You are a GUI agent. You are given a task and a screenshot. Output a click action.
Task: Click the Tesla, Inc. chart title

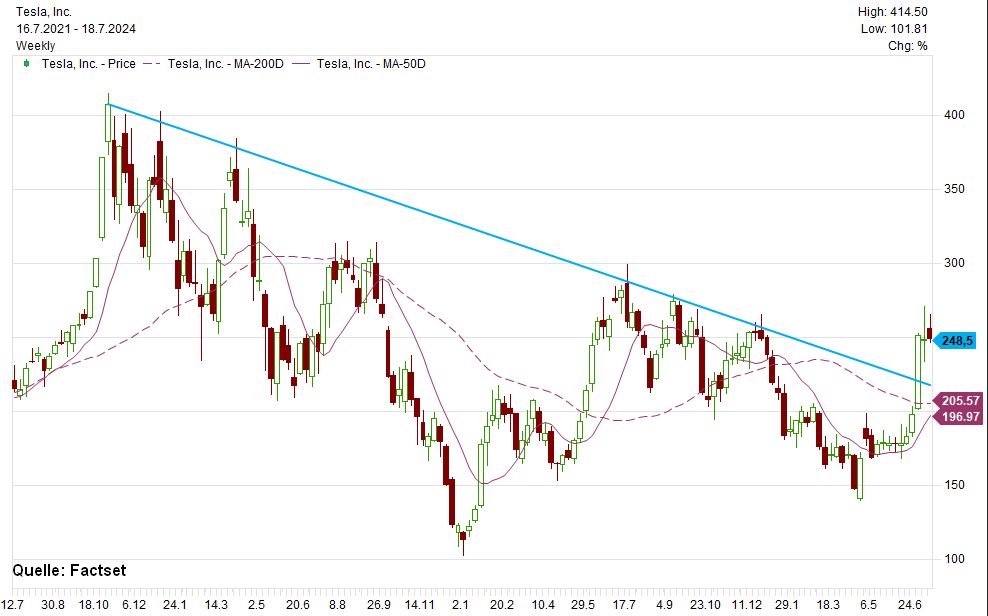coord(49,12)
